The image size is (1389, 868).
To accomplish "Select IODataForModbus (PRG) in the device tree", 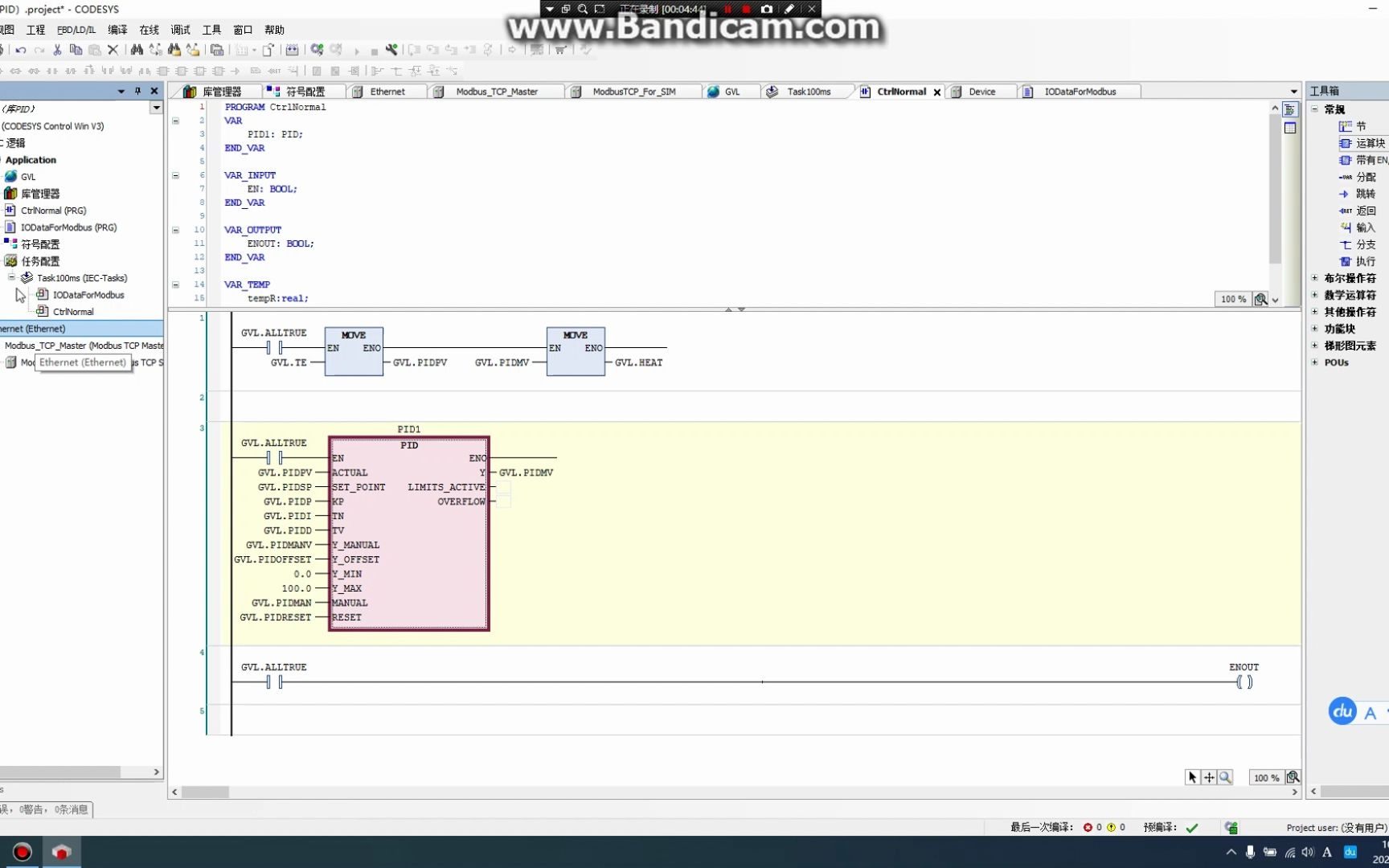I will click(x=70, y=227).
